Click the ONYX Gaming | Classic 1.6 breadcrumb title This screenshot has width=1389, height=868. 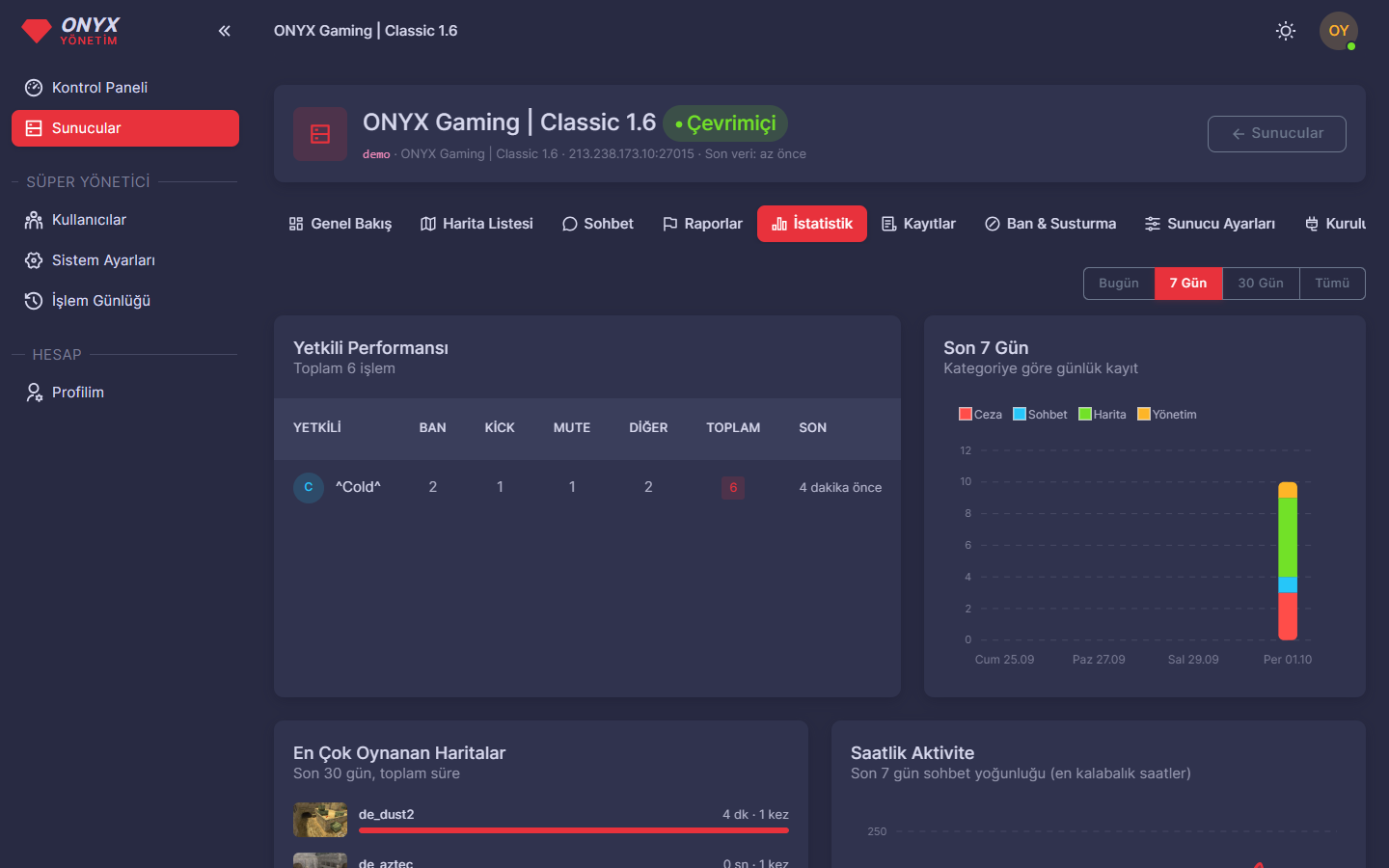coord(366,31)
